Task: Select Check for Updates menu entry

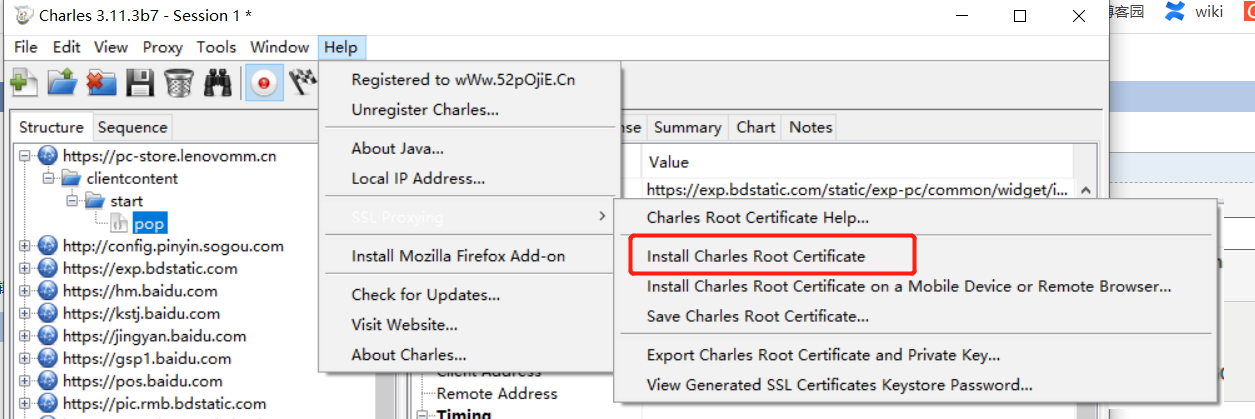Action: (x=426, y=295)
